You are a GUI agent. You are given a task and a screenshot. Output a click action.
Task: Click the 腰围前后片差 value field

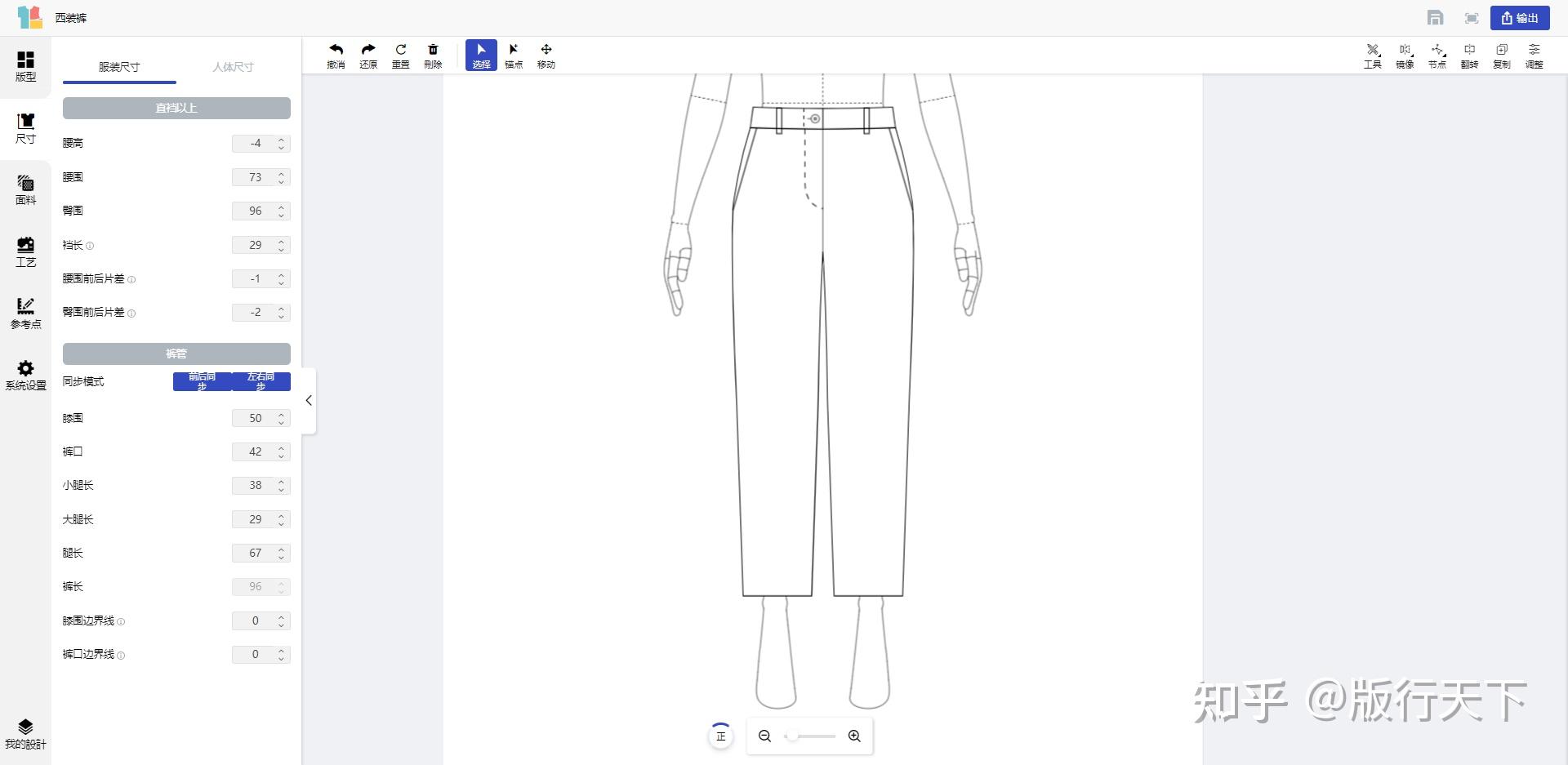point(261,279)
